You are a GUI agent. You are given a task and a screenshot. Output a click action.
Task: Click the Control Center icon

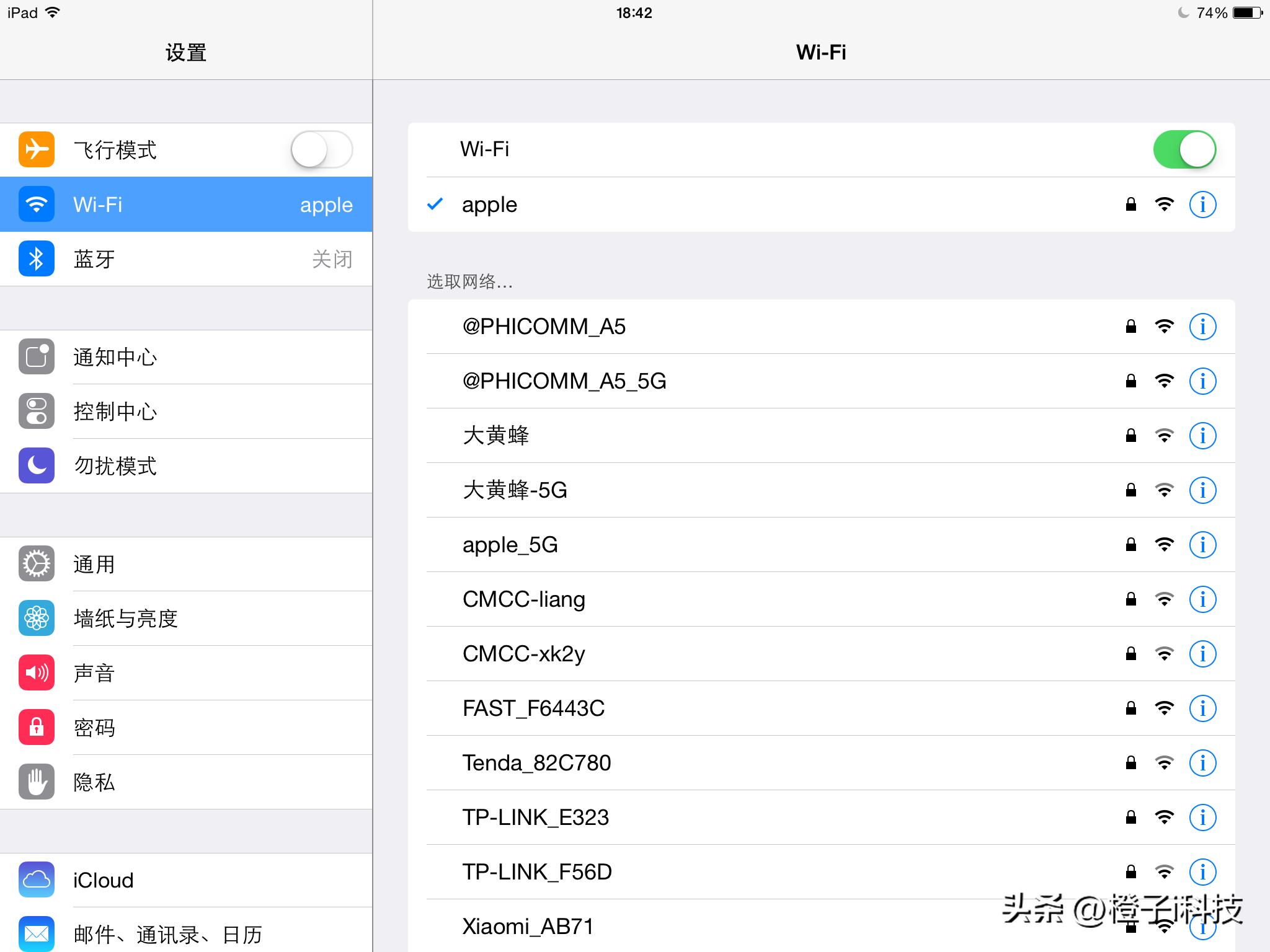pyautogui.click(x=35, y=411)
